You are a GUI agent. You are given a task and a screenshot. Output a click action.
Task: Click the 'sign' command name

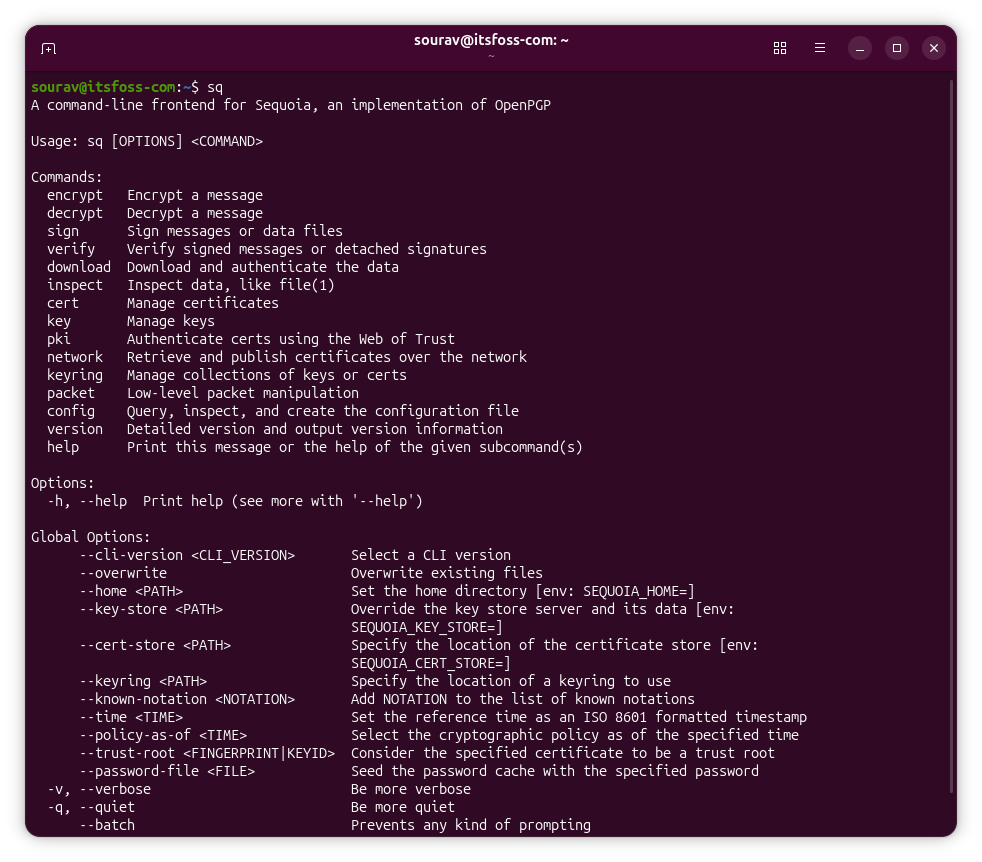coord(63,232)
